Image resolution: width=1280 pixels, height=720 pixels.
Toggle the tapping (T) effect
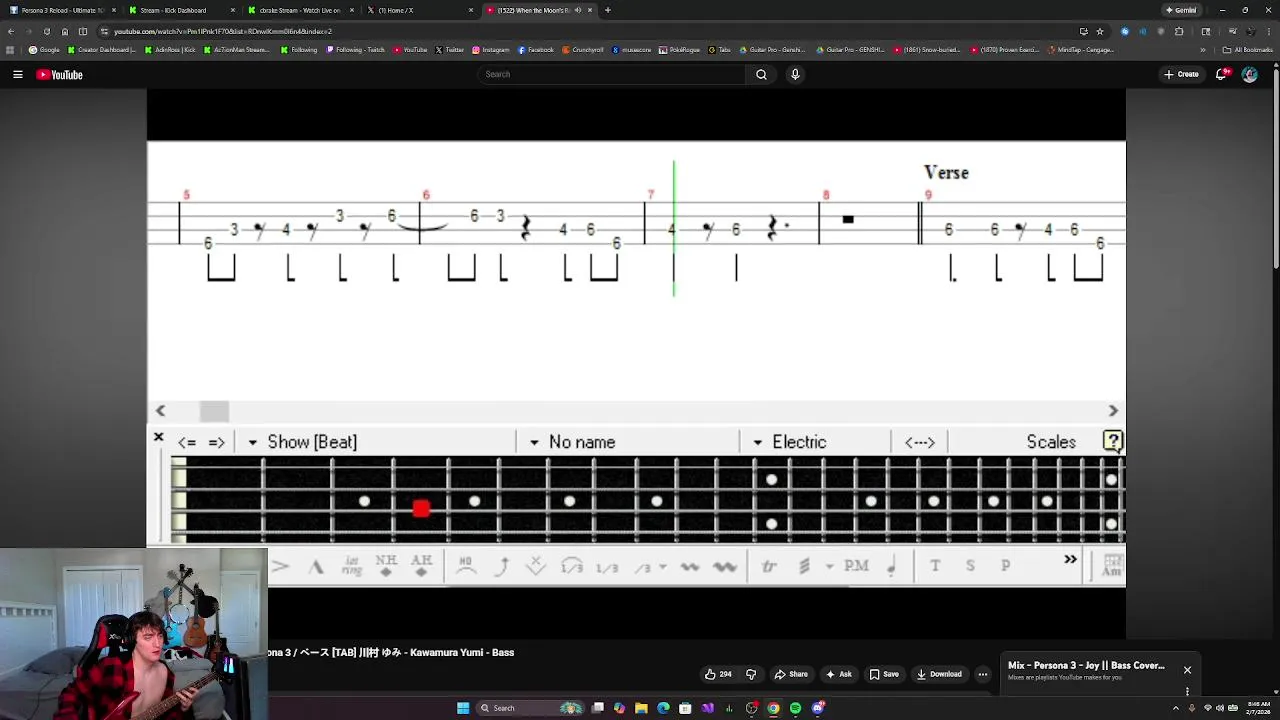click(x=935, y=566)
